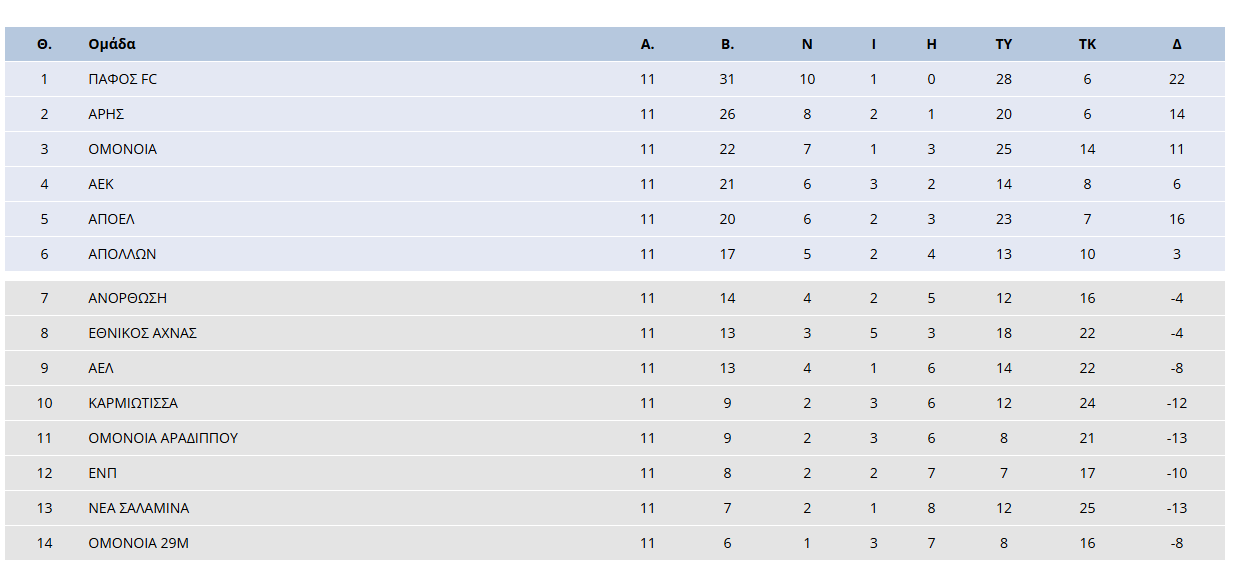The width and height of the screenshot is (1234, 583).
Task: Select the ΑΠΟΕΛ team entry
Action: tap(111, 219)
